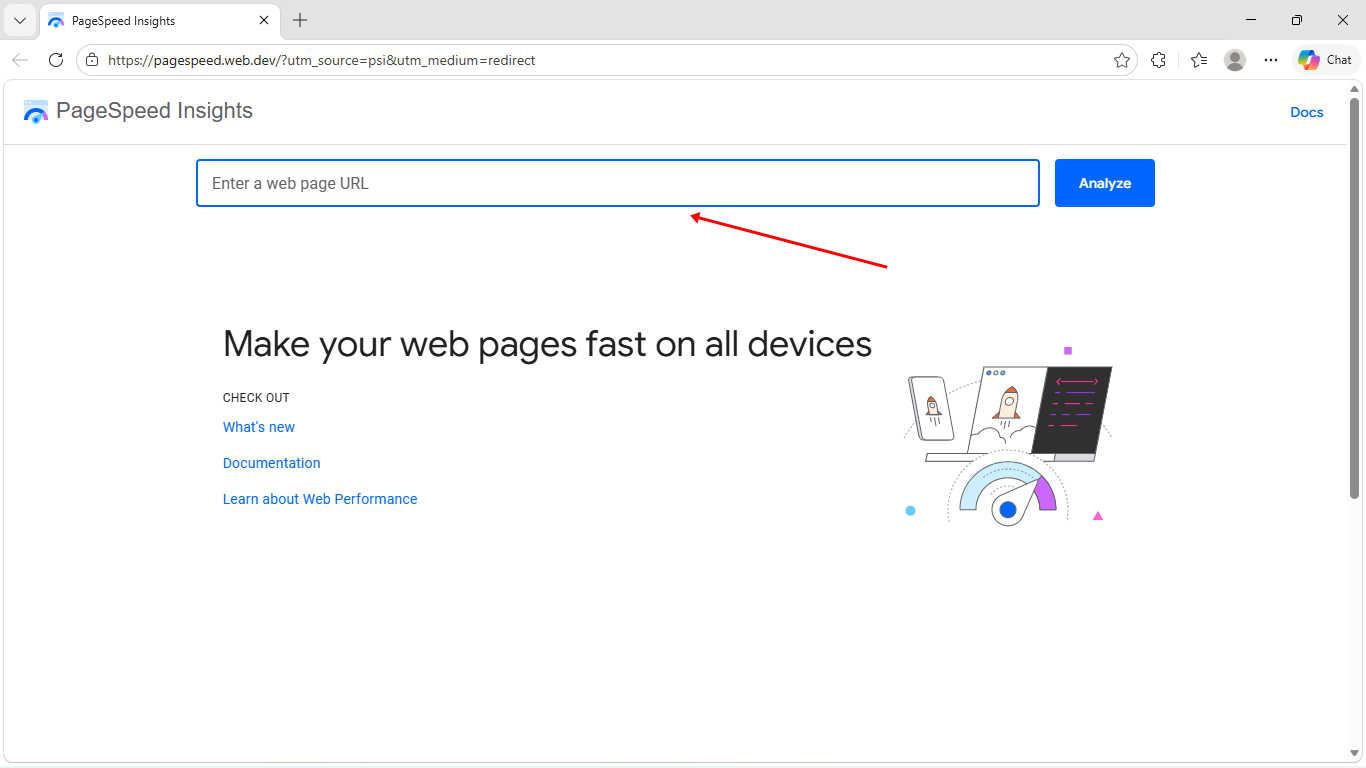The height and width of the screenshot is (768, 1366).
Task: Focus the Enter a web page URL field
Action: [618, 183]
